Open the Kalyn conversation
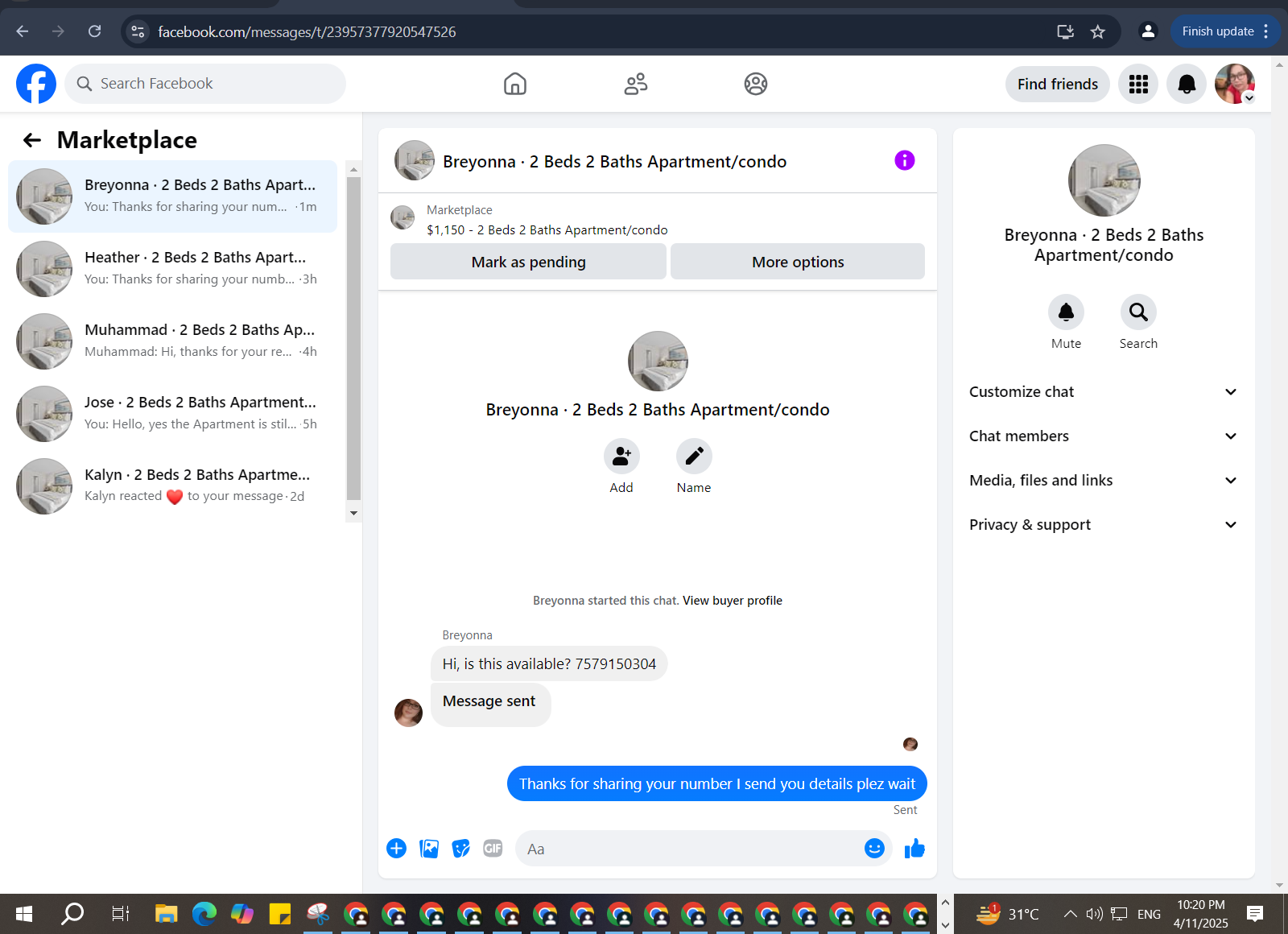This screenshot has width=1288, height=934. pyautogui.click(x=173, y=486)
